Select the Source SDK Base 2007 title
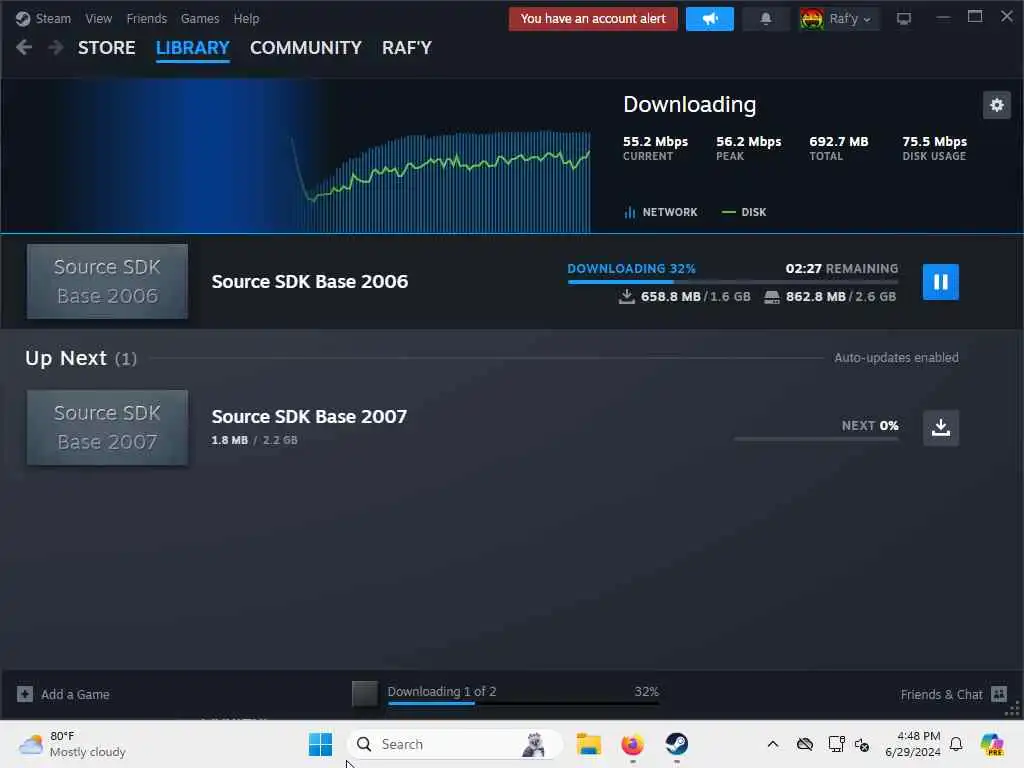The image size is (1024, 768). (x=309, y=417)
